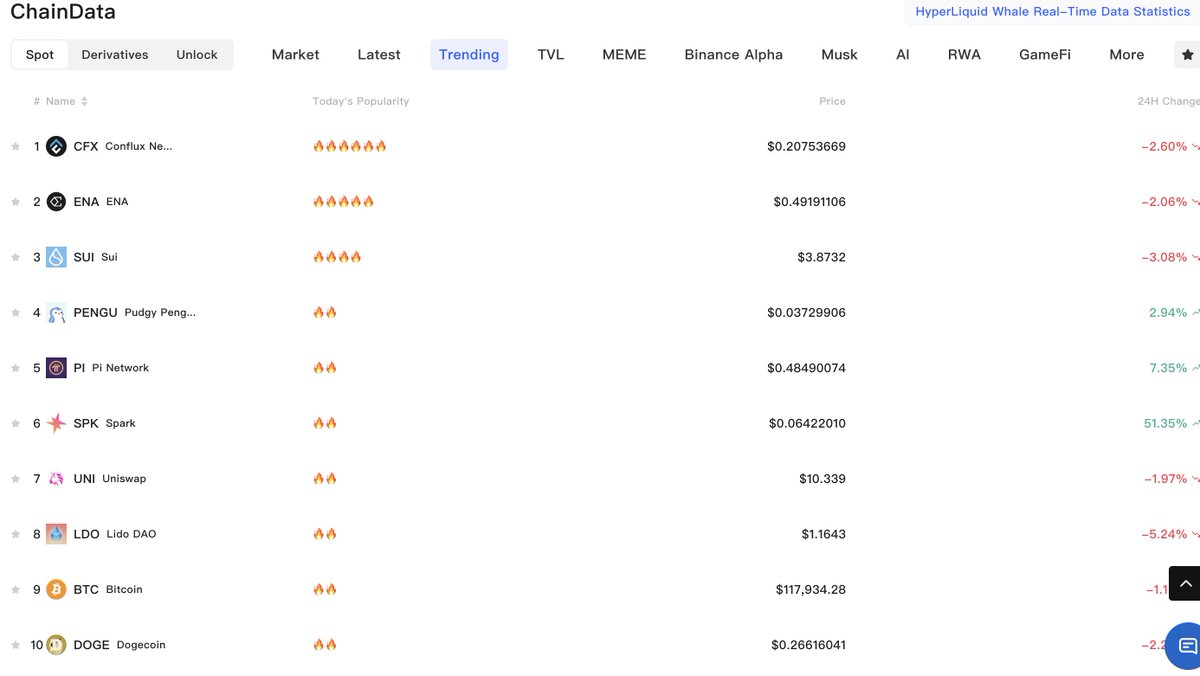Click the UNI Uniswap unicorn logo
Screen dimensions: 1200x676
point(56,479)
